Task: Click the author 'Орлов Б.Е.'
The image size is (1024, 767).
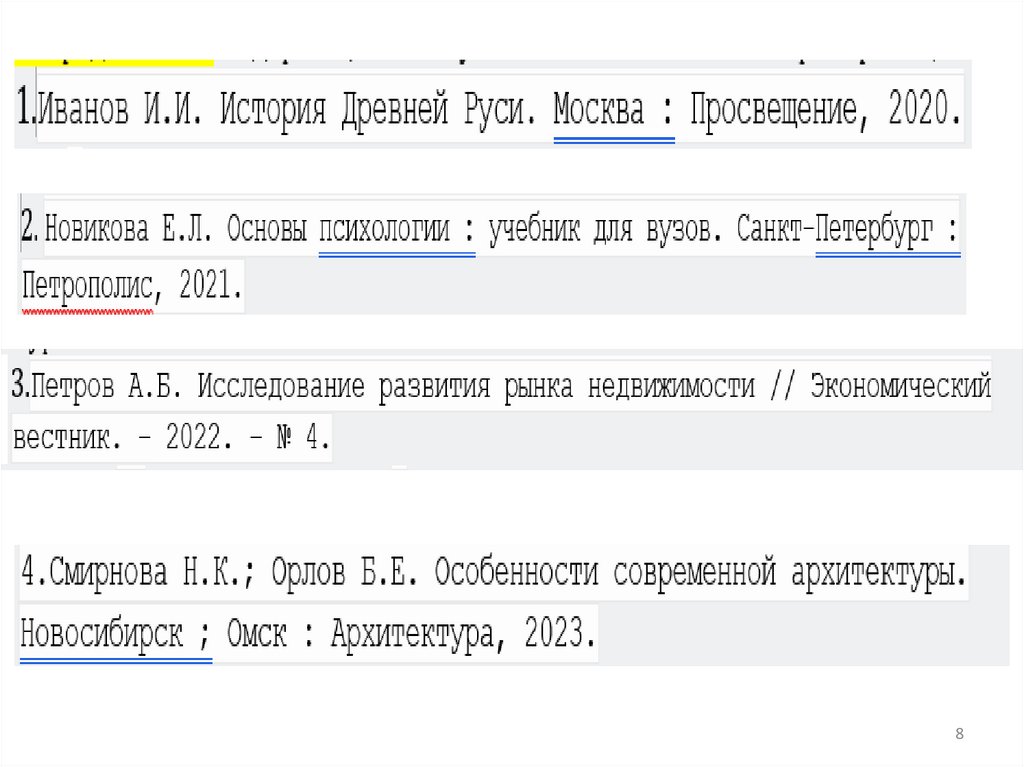Action: (x=344, y=572)
